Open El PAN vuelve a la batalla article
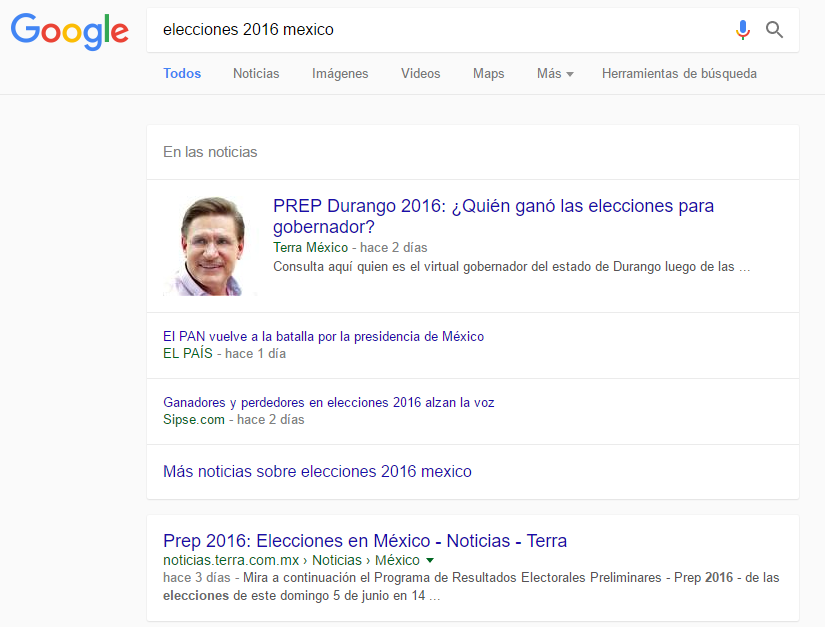Image resolution: width=825 pixels, height=627 pixels. (323, 337)
